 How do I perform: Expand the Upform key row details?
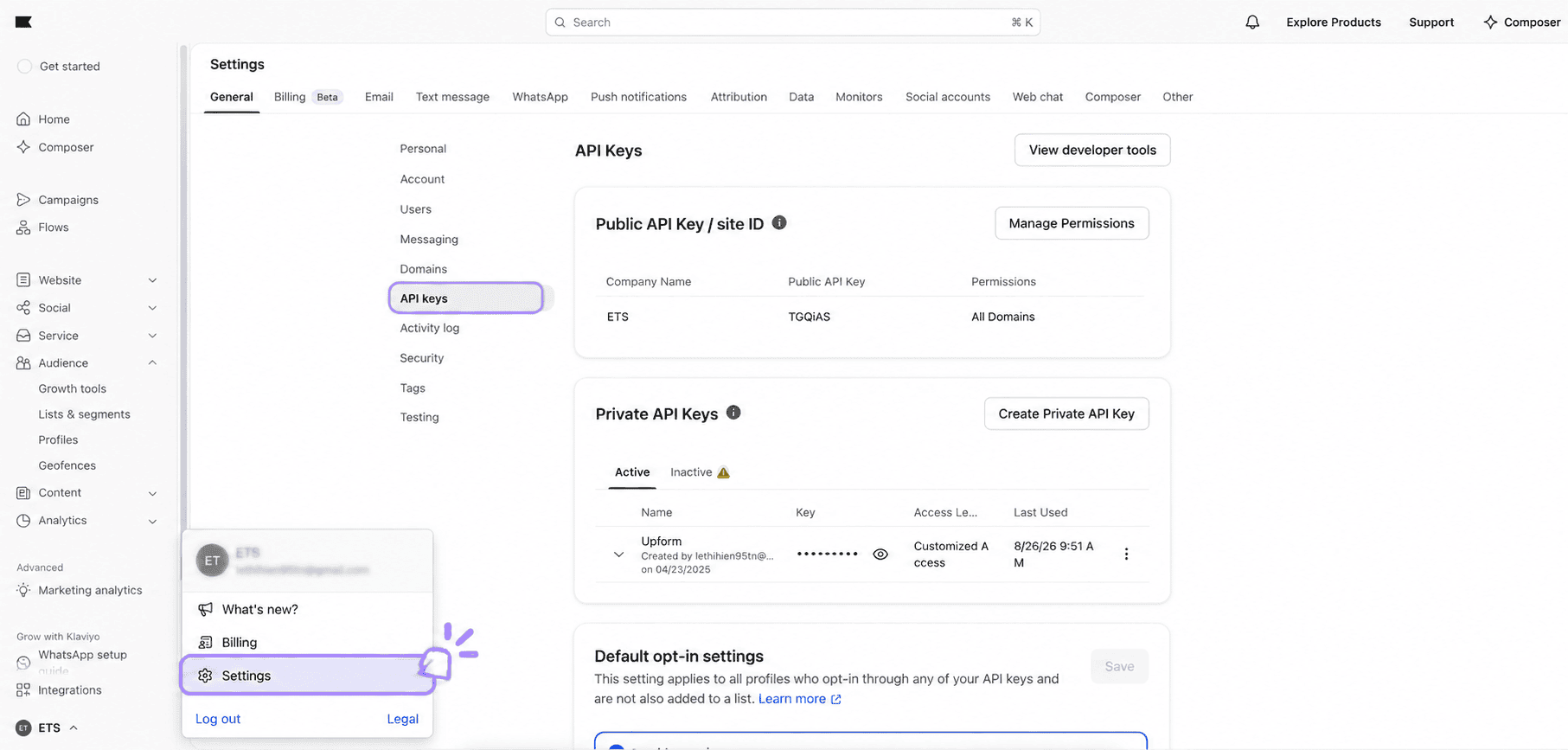(618, 554)
